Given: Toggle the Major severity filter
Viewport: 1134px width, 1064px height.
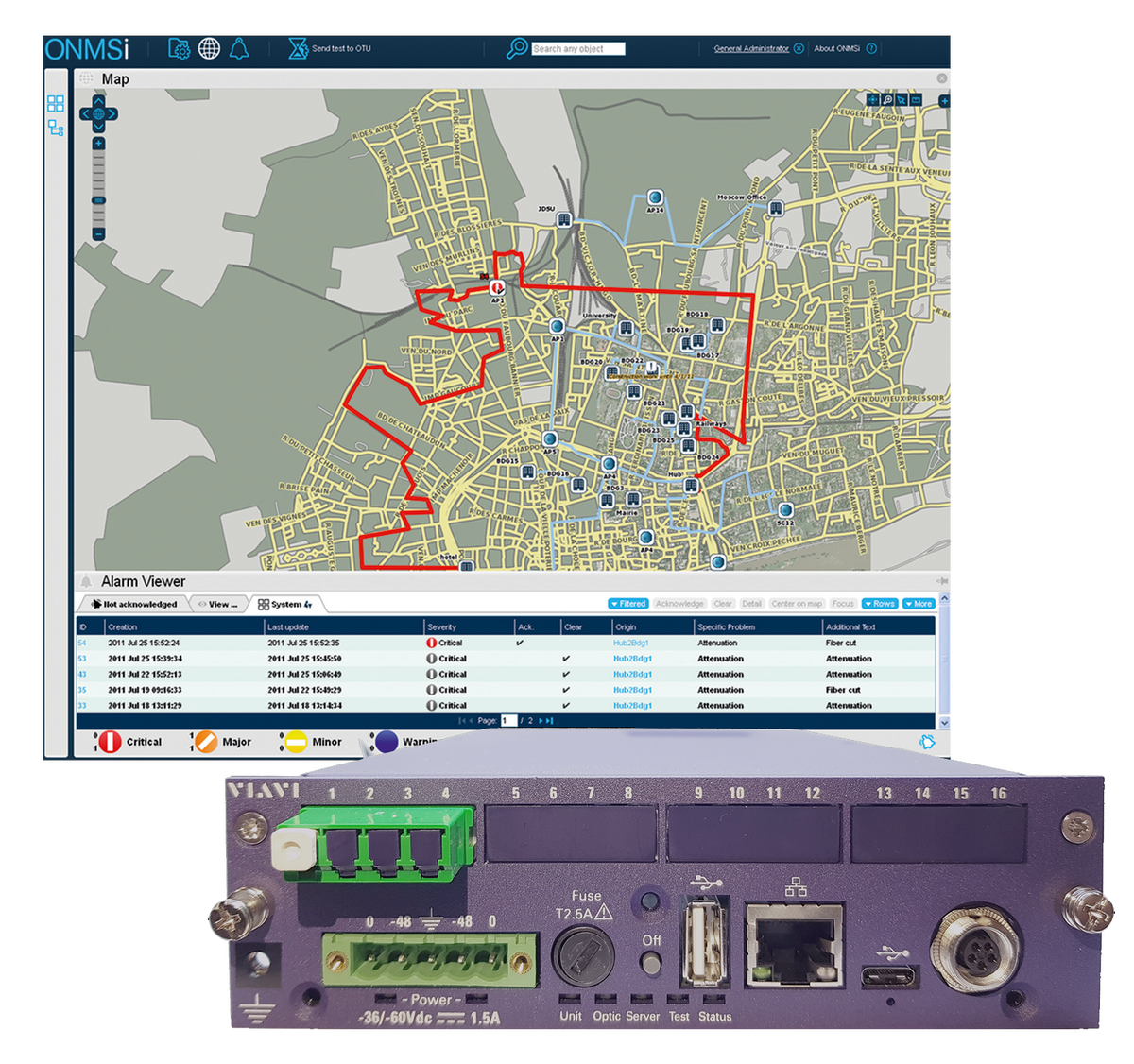Looking at the screenshot, I should click(x=205, y=742).
